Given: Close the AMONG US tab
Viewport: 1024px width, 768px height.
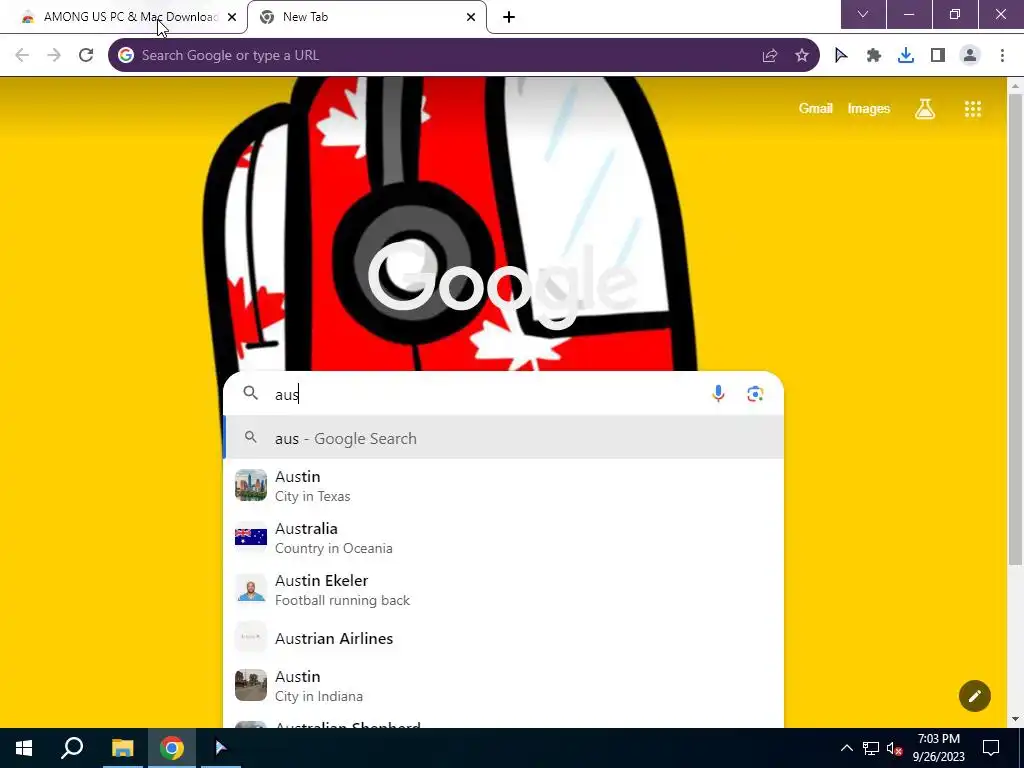Looking at the screenshot, I should coord(232,18).
